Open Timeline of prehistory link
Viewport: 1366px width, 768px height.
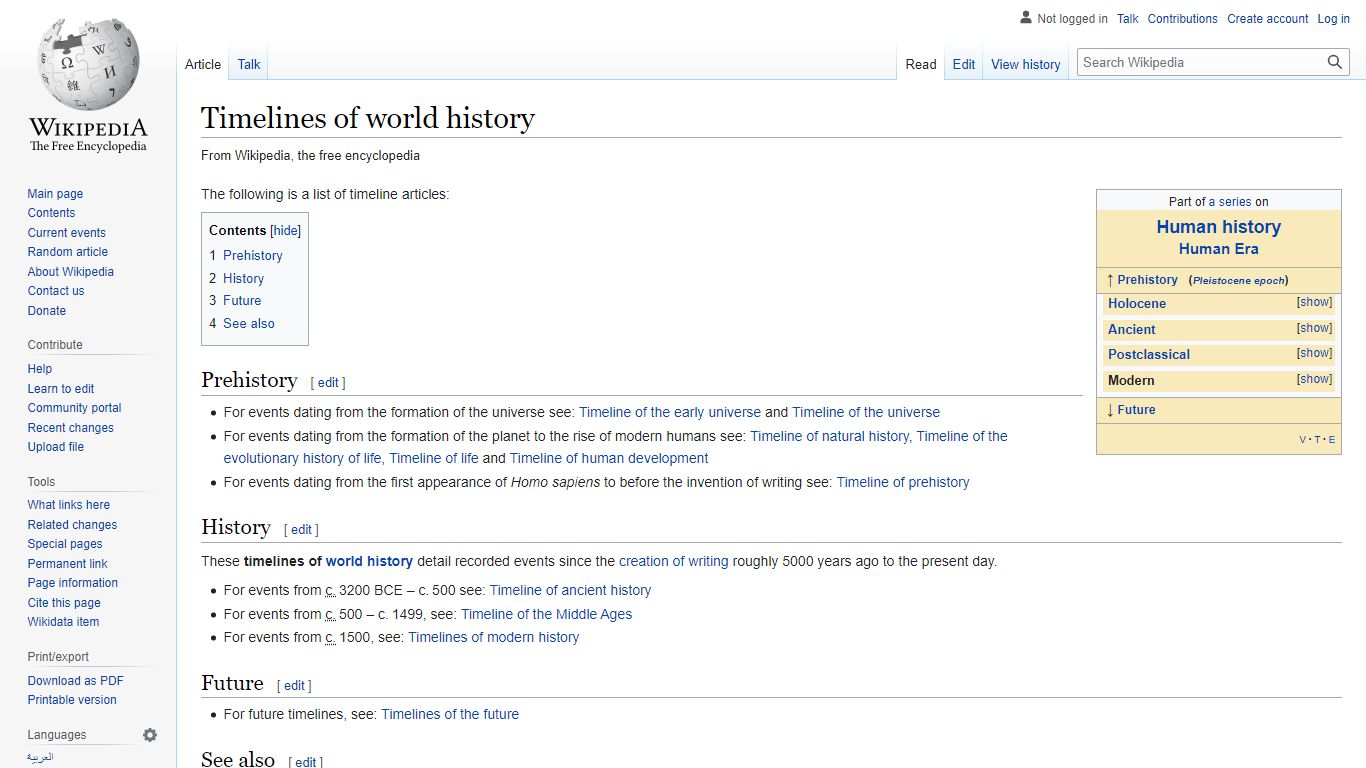(903, 482)
